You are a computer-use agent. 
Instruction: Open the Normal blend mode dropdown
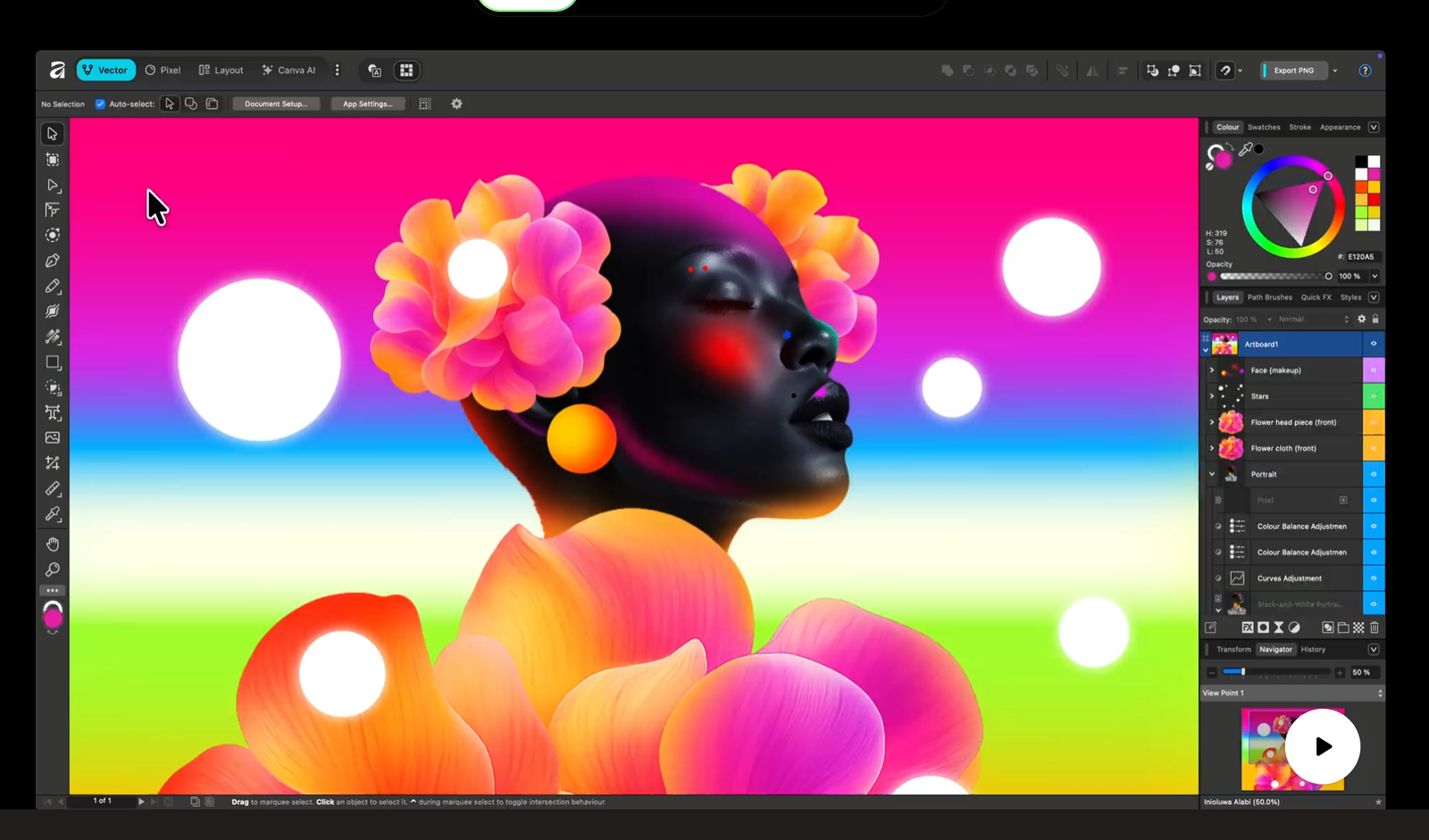[1313, 320]
